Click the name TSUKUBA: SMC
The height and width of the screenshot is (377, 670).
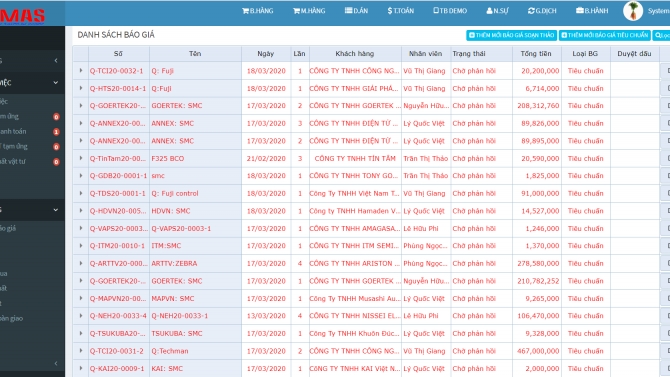point(176,333)
